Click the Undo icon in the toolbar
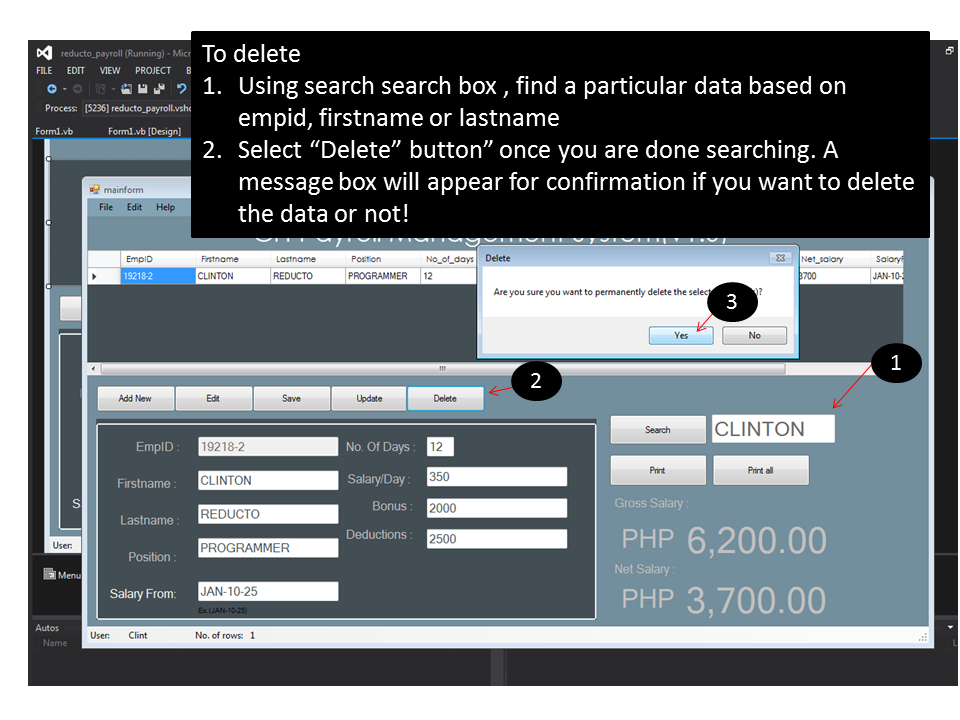Viewport: 960px width, 720px height. pyautogui.click(x=181, y=88)
